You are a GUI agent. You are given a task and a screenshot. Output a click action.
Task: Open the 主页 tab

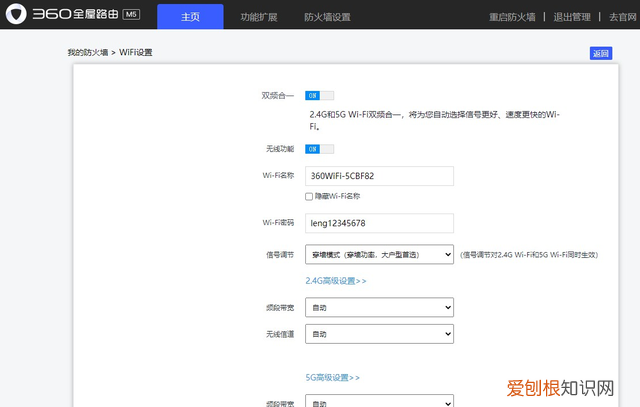pos(190,17)
